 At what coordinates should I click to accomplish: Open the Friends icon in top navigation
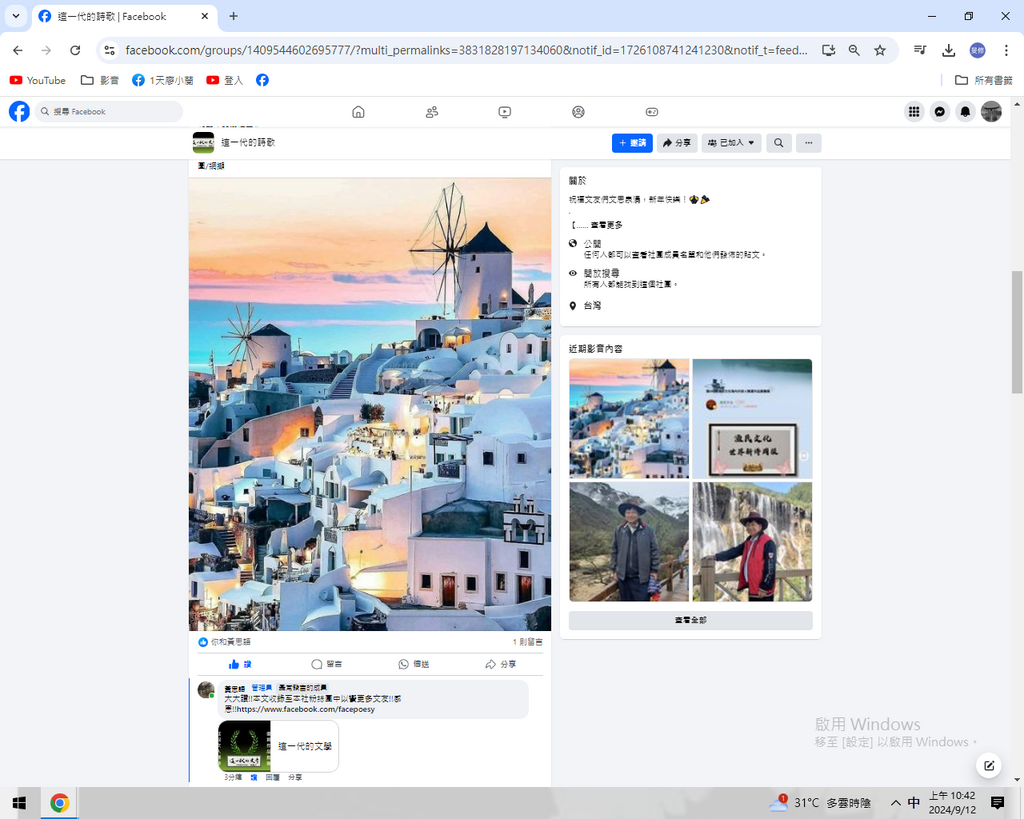tap(432, 112)
